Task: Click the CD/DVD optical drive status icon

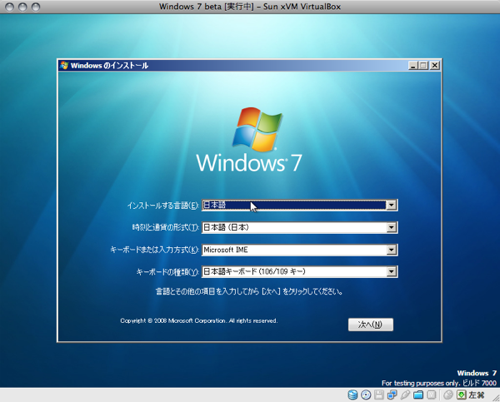Action: point(366,395)
